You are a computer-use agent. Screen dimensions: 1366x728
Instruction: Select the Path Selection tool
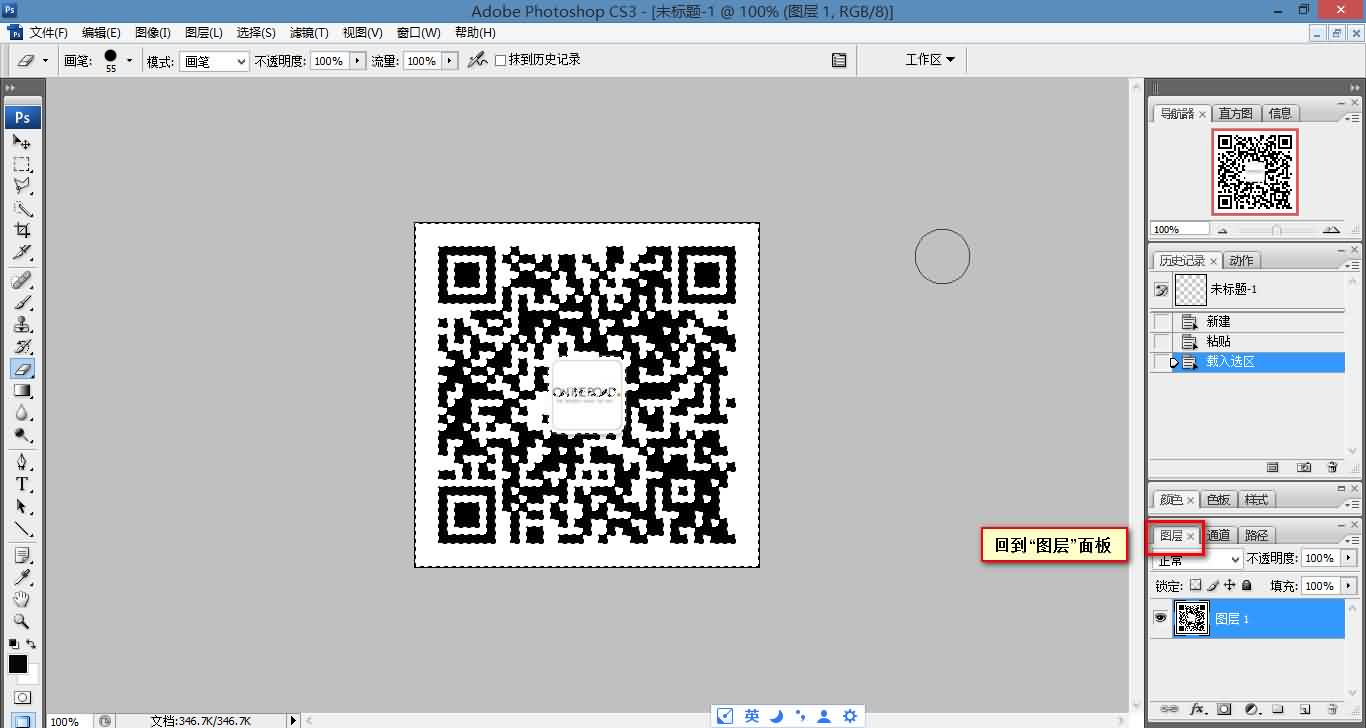click(x=22, y=507)
